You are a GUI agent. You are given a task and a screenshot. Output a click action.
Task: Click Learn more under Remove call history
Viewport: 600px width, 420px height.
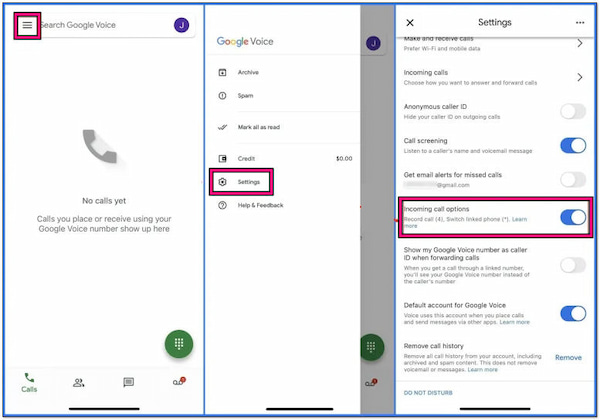[483, 370]
